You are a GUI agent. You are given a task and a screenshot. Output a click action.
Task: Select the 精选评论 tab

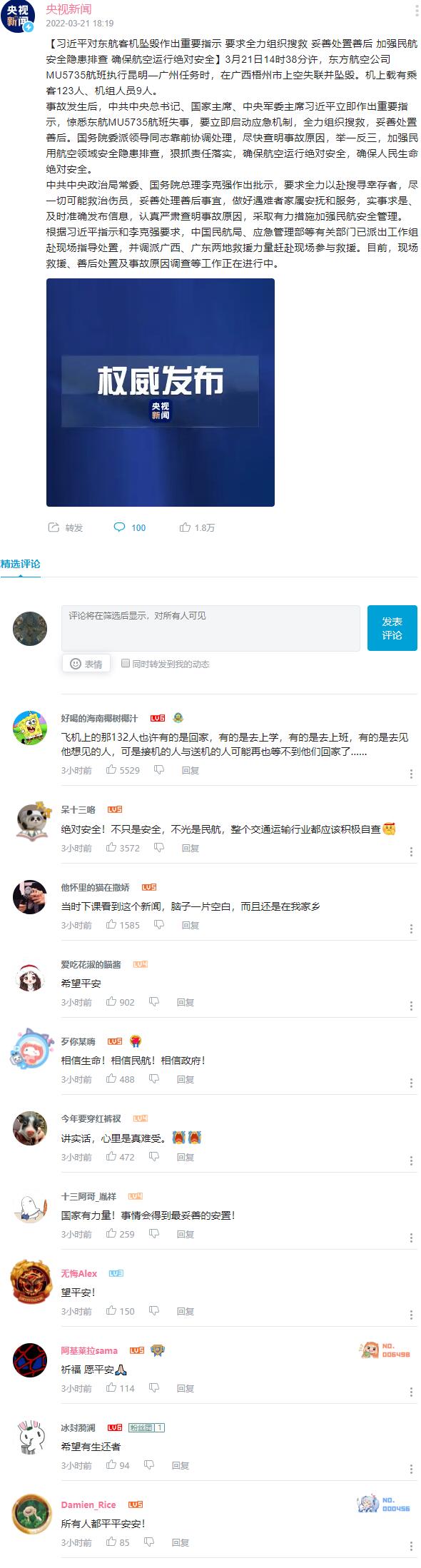click(x=21, y=564)
